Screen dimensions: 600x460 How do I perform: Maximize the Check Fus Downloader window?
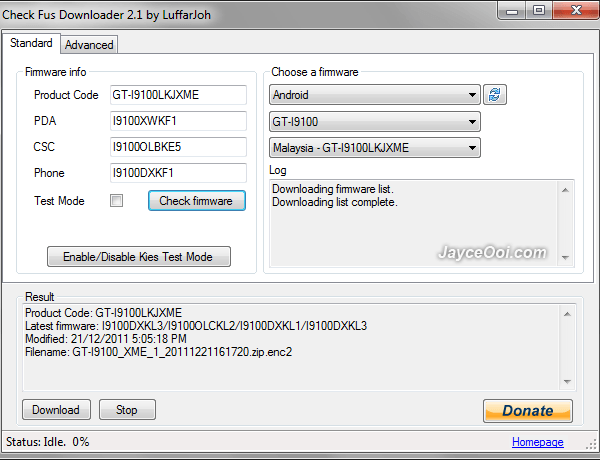pos(539,10)
